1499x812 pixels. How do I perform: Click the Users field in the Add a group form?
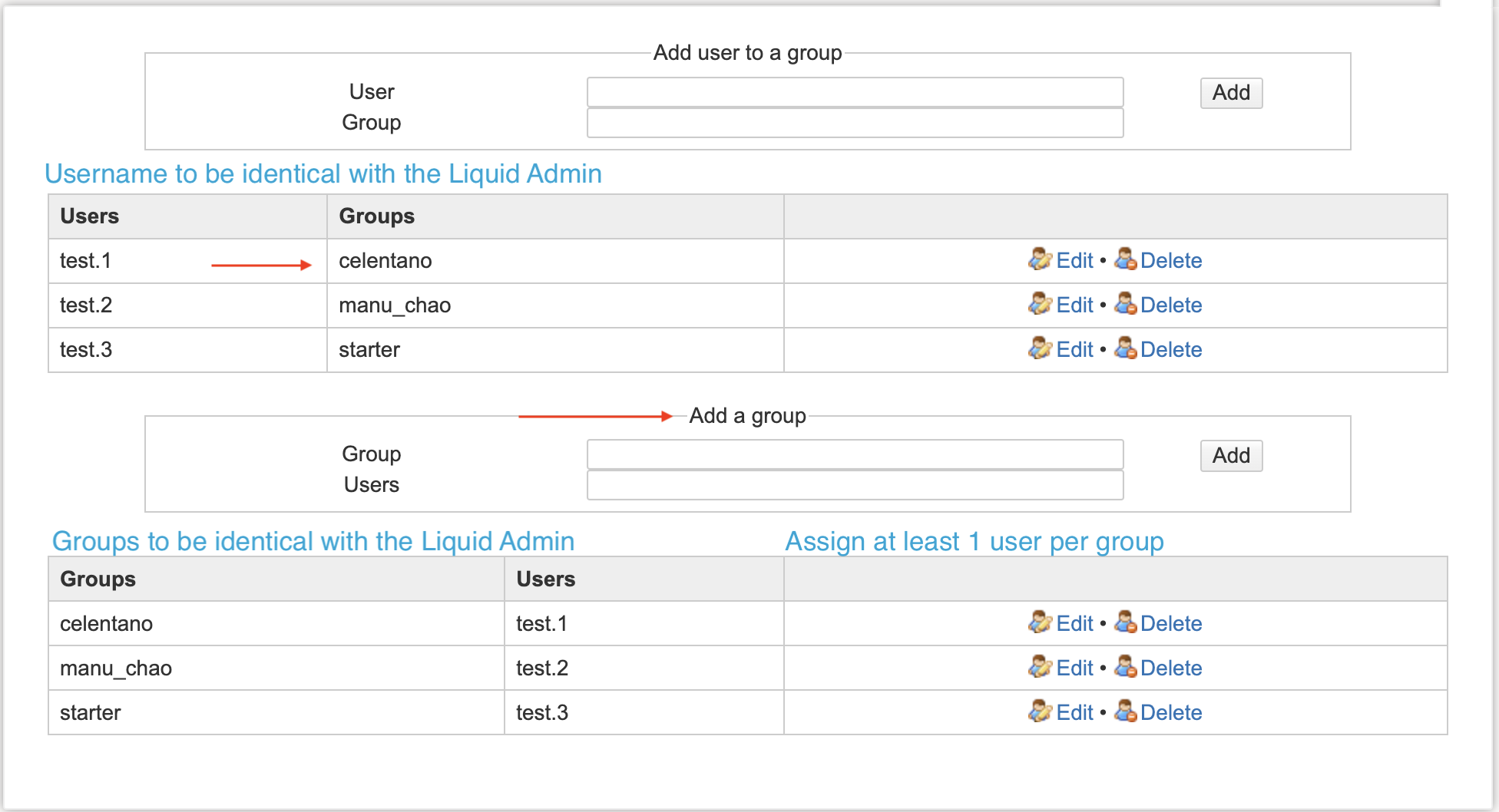pos(855,485)
